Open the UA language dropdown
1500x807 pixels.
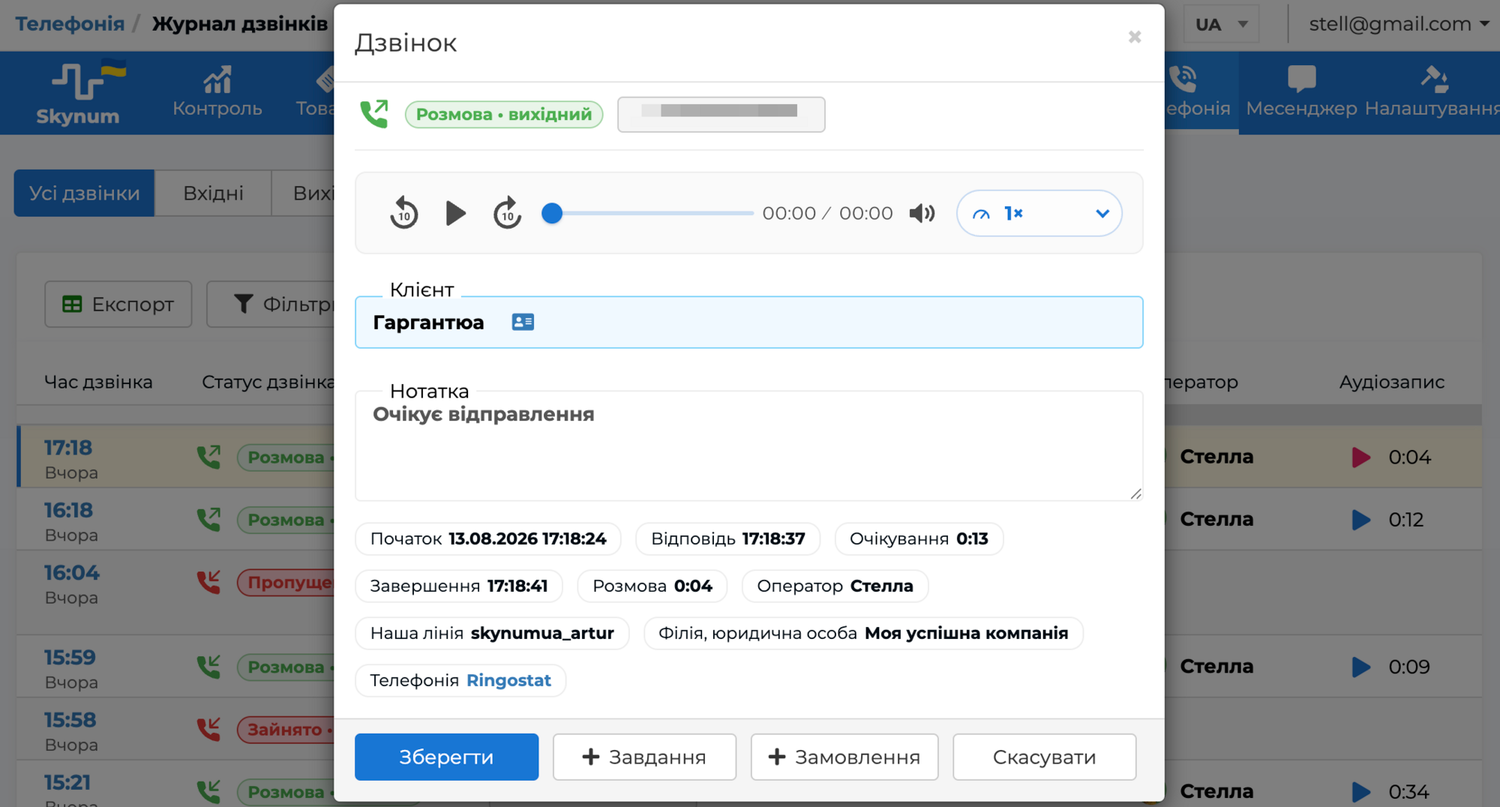coord(1221,24)
